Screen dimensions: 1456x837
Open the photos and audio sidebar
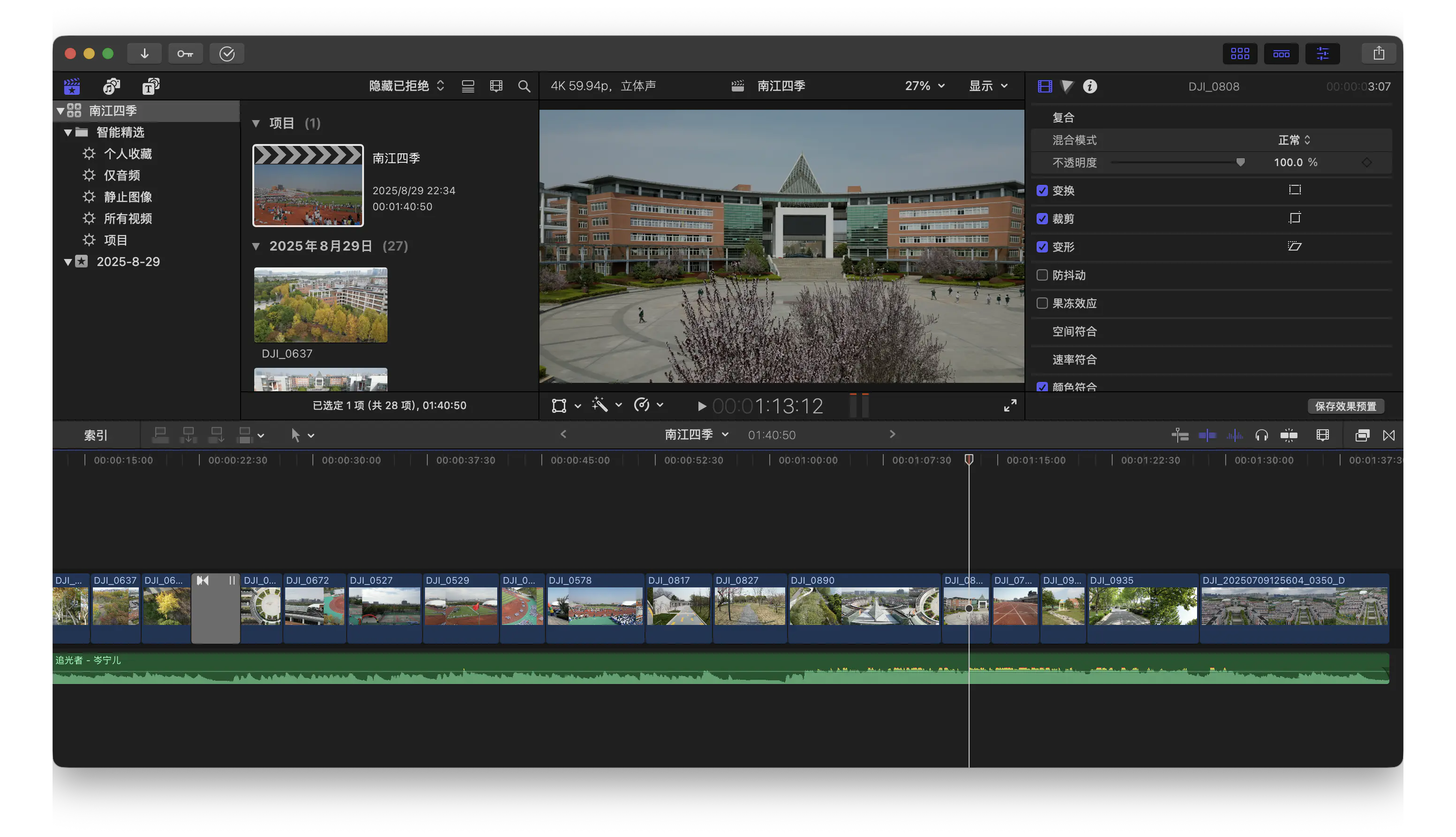(x=112, y=86)
